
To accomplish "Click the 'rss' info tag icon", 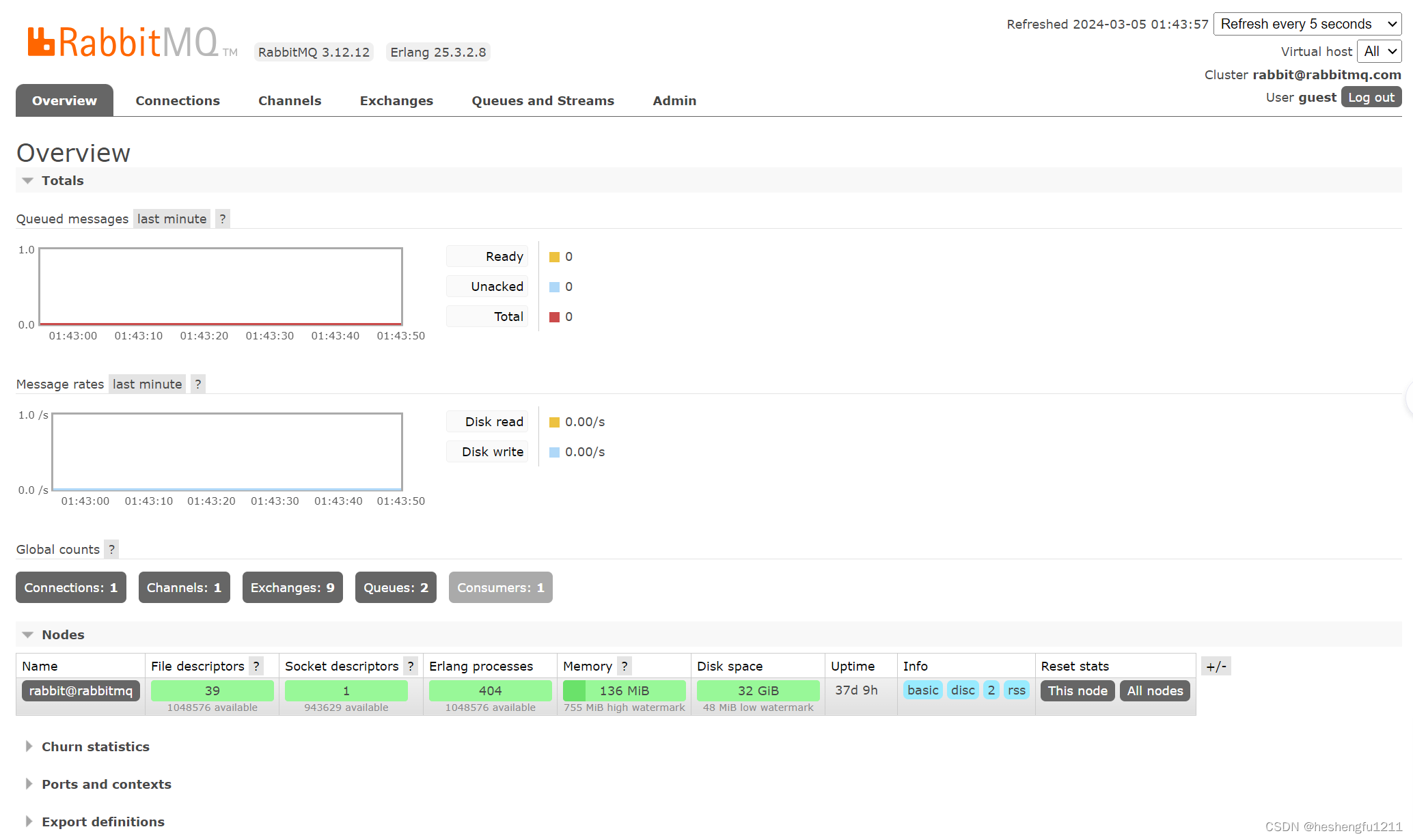I will pyautogui.click(x=1017, y=690).
